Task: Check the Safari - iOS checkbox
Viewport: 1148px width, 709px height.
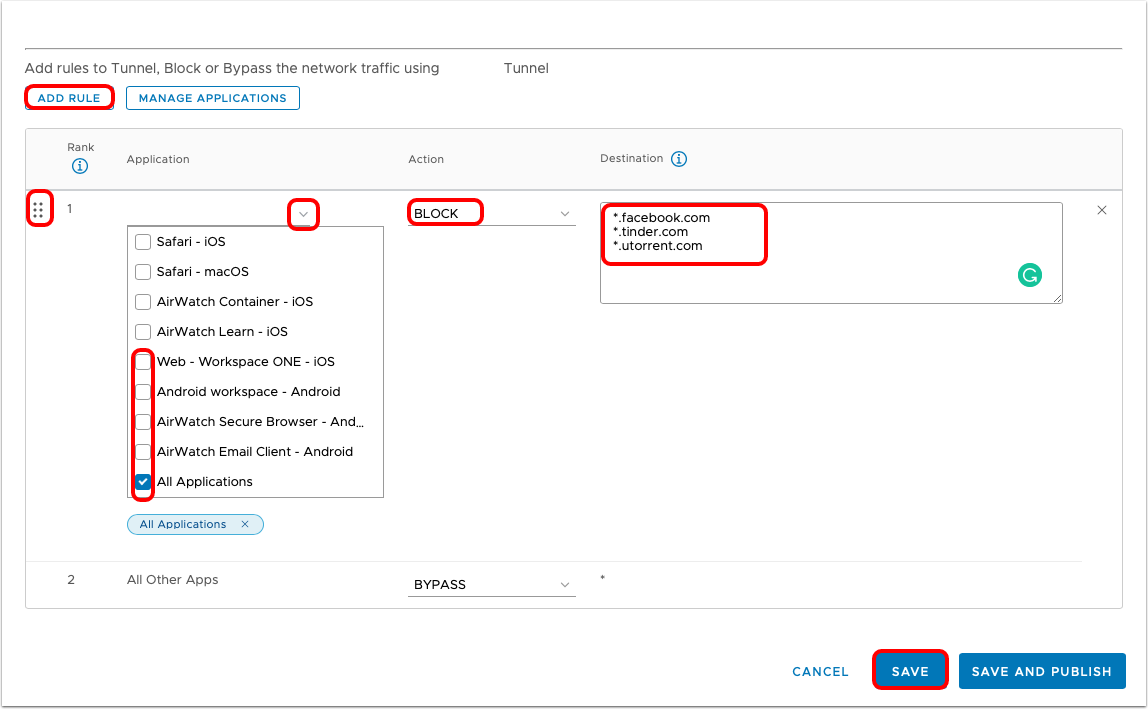Action: 143,242
